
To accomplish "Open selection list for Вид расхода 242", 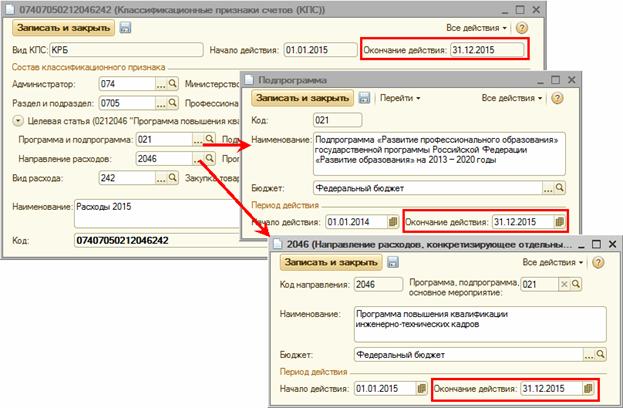I will pyautogui.click(x=160, y=178).
